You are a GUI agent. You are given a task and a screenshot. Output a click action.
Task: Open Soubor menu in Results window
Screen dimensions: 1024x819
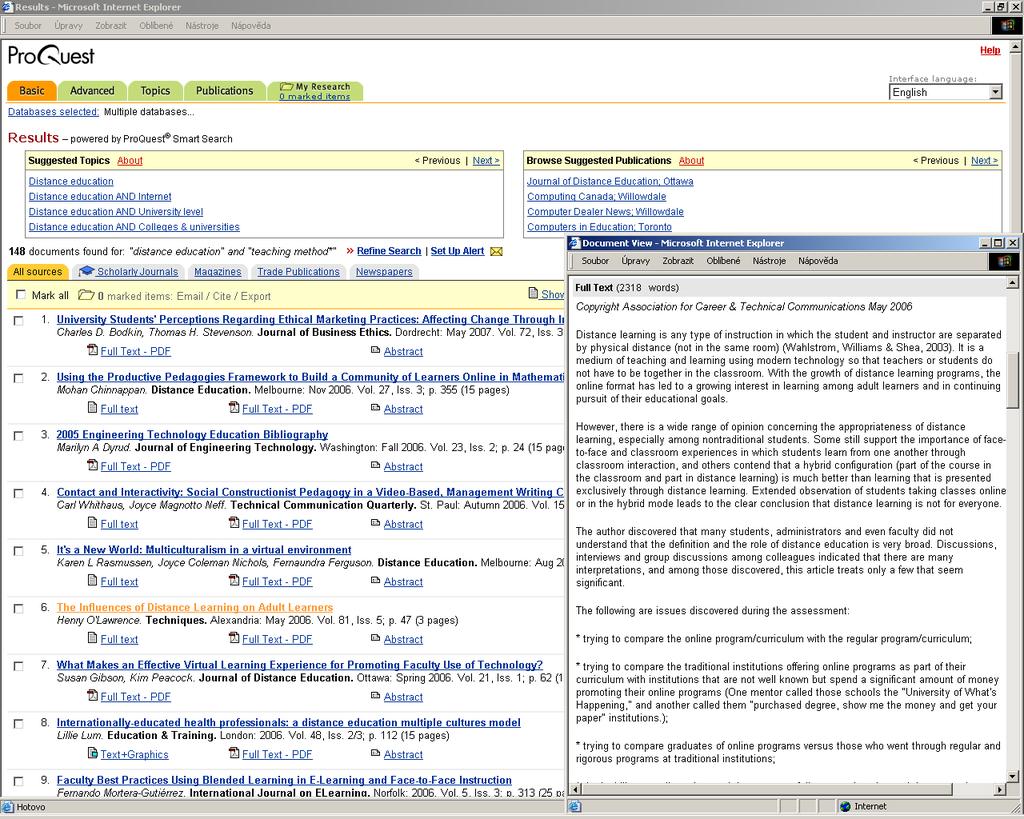click(28, 25)
